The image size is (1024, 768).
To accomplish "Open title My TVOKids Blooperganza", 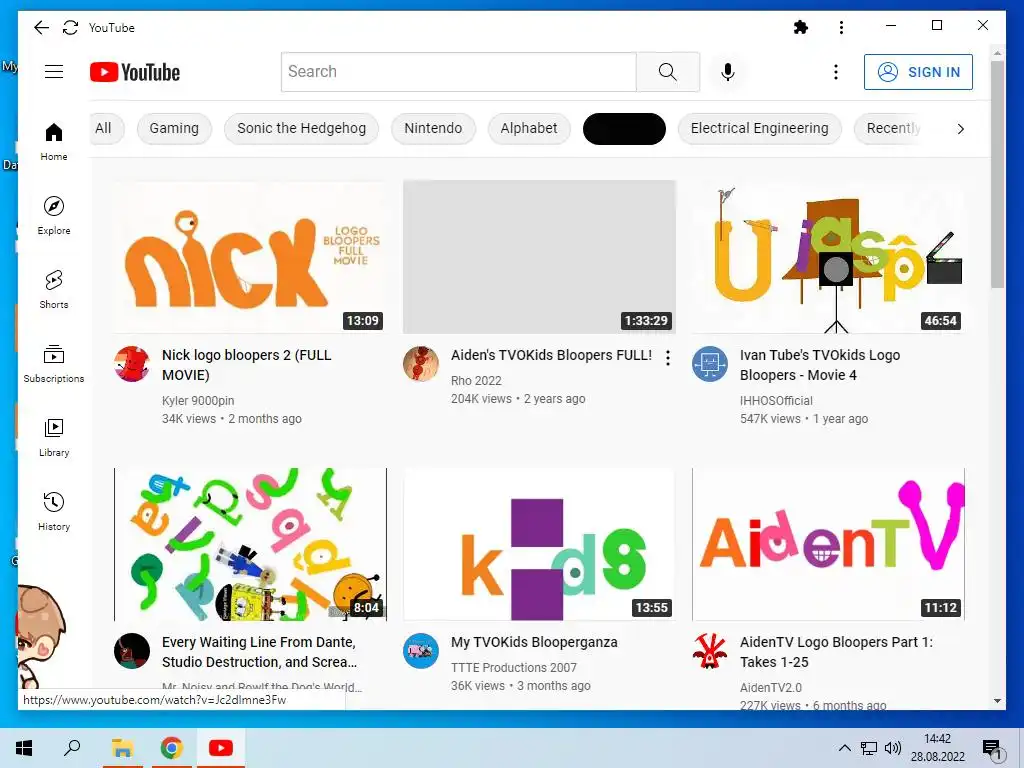I will click(x=534, y=642).
